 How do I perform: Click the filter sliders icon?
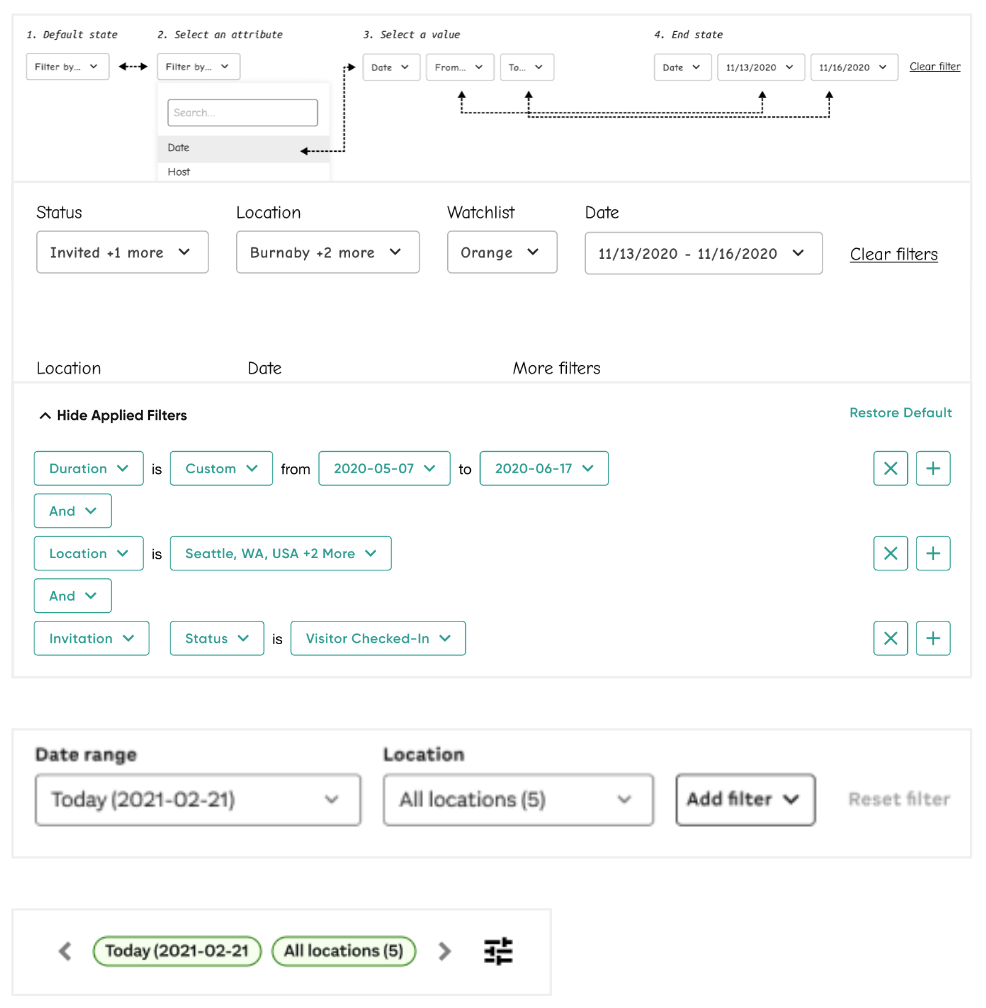[498, 951]
